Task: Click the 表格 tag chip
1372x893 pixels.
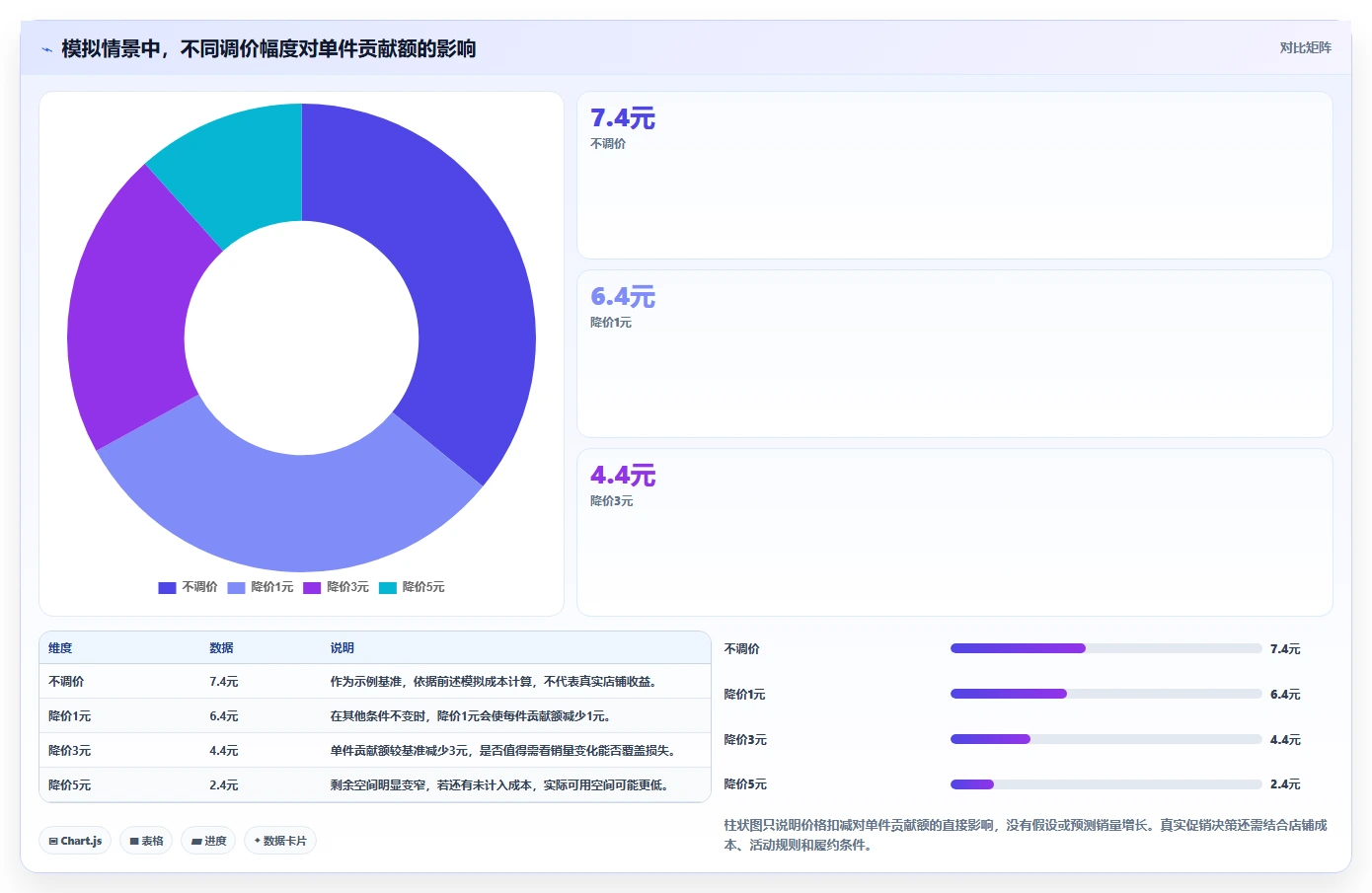Action: point(146,841)
